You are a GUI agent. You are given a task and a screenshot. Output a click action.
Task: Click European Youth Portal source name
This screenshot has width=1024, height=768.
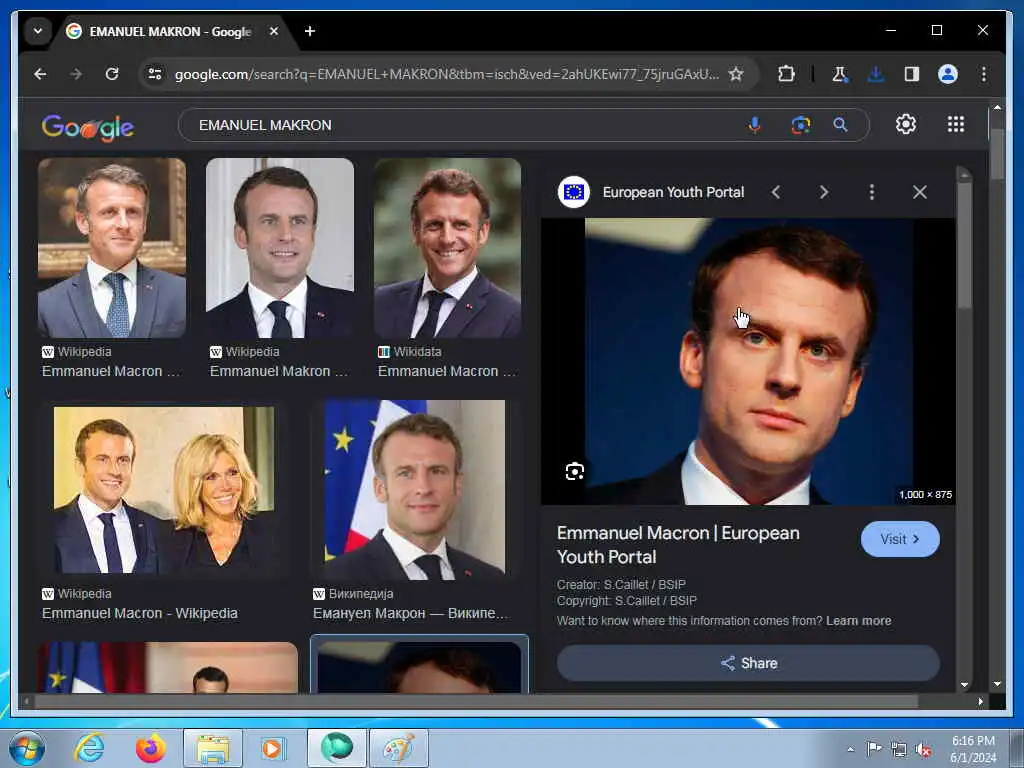pyautogui.click(x=673, y=192)
